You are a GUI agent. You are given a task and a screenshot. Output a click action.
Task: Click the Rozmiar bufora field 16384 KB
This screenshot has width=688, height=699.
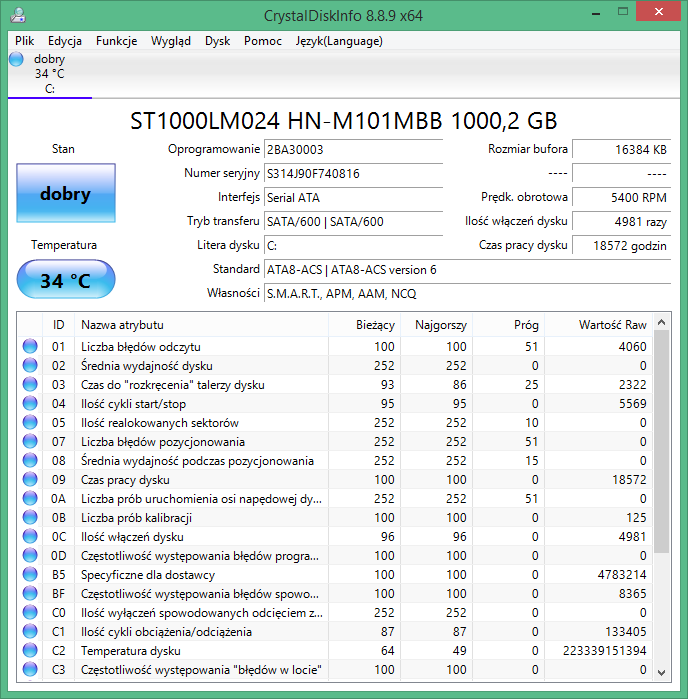coord(622,149)
